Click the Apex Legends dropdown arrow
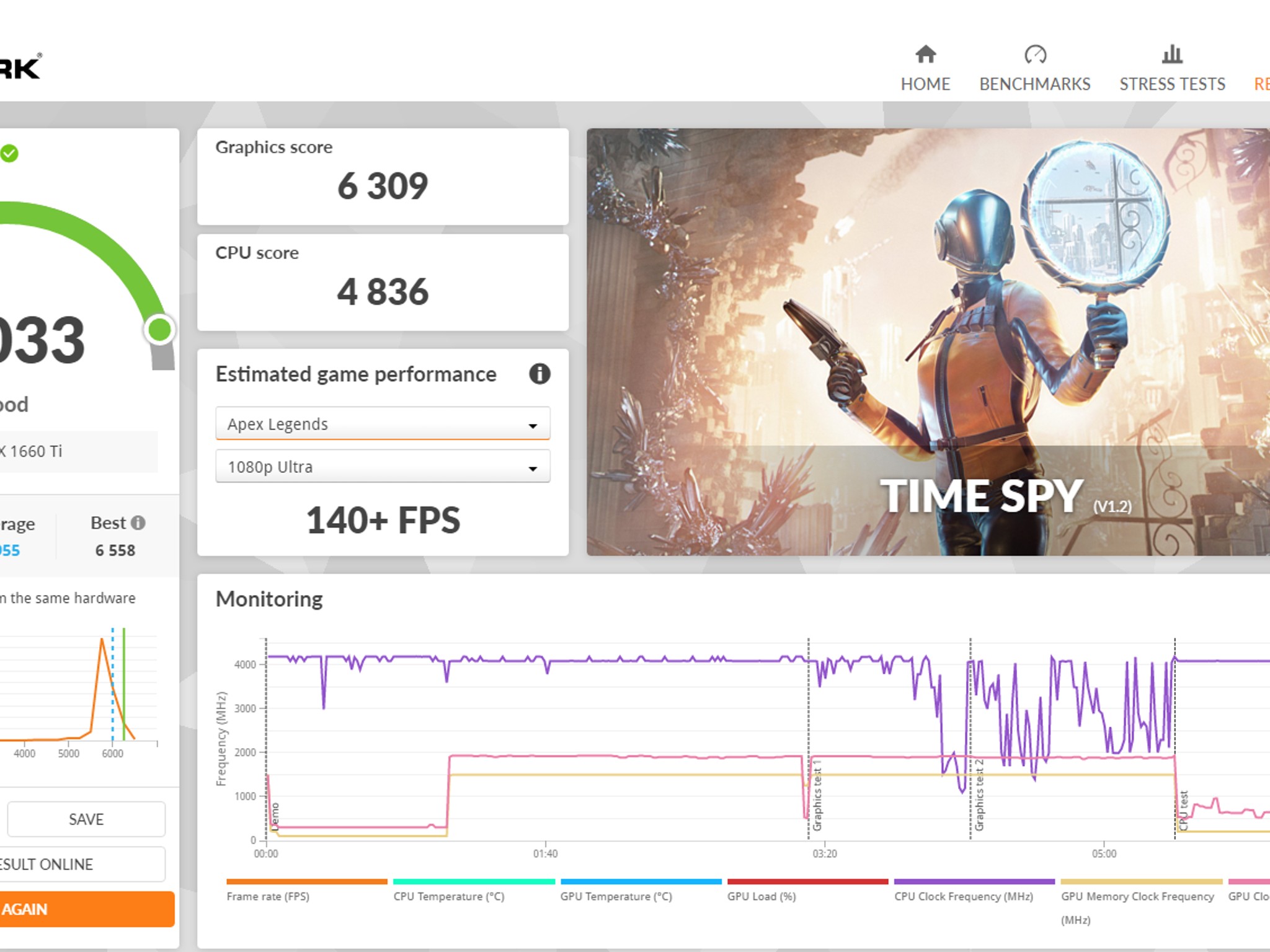 click(x=532, y=426)
